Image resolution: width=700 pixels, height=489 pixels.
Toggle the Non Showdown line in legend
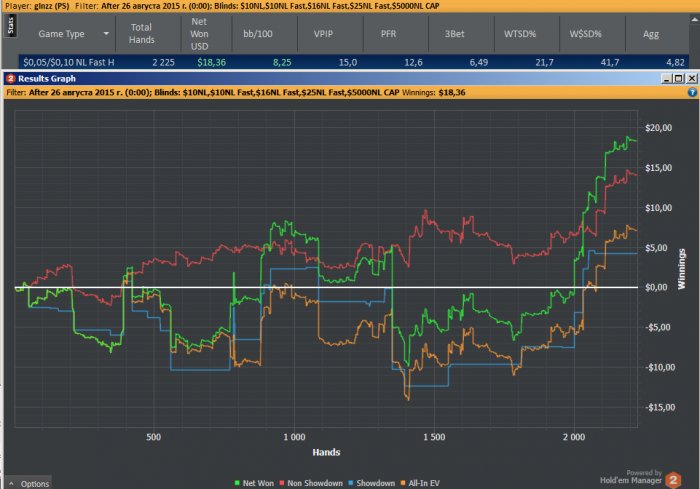[x=306, y=482]
